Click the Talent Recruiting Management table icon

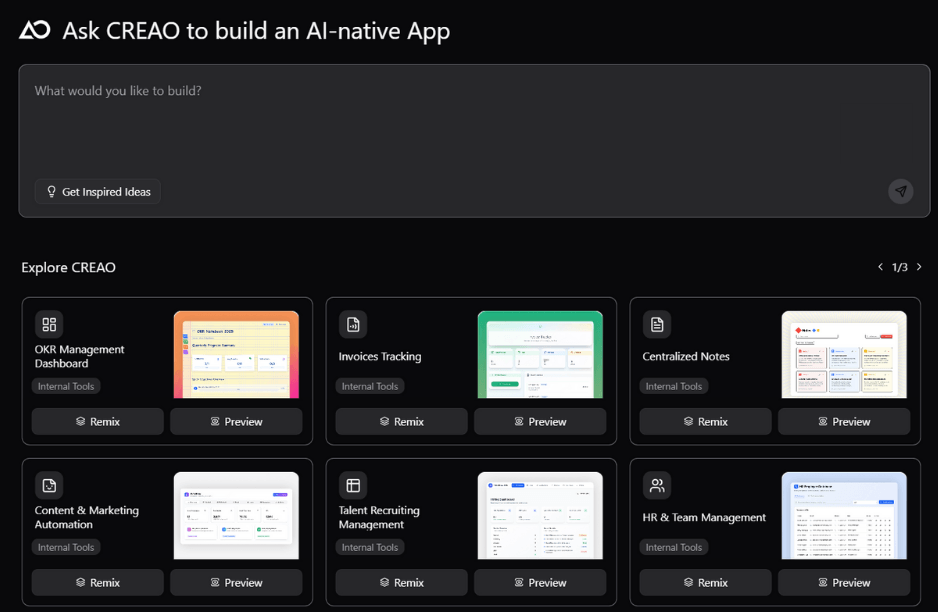pos(352,485)
